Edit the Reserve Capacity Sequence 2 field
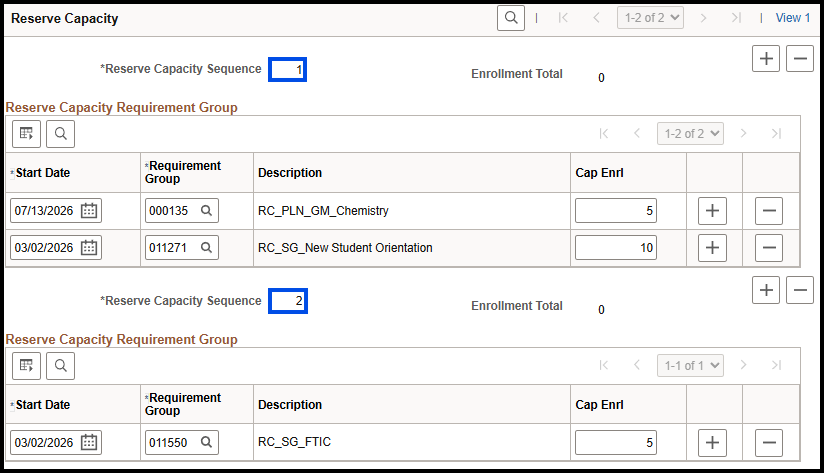This screenshot has width=824, height=473. tap(288, 301)
